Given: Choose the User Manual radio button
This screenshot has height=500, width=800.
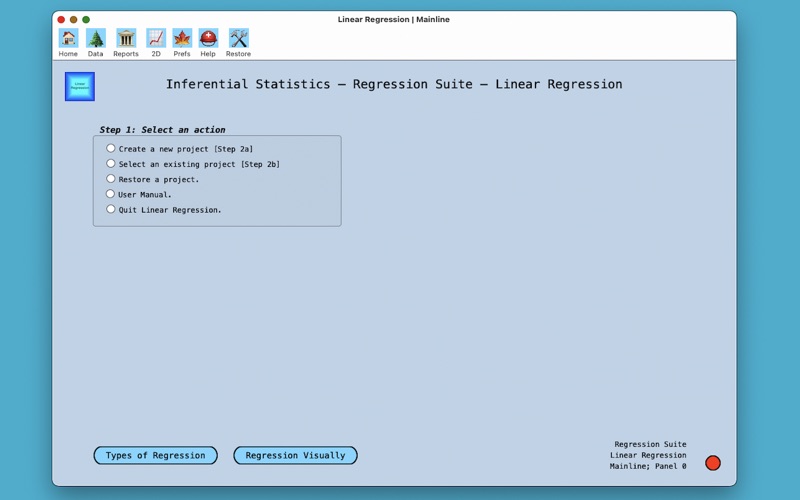Looking at the screenshot, I should point(111,194).
